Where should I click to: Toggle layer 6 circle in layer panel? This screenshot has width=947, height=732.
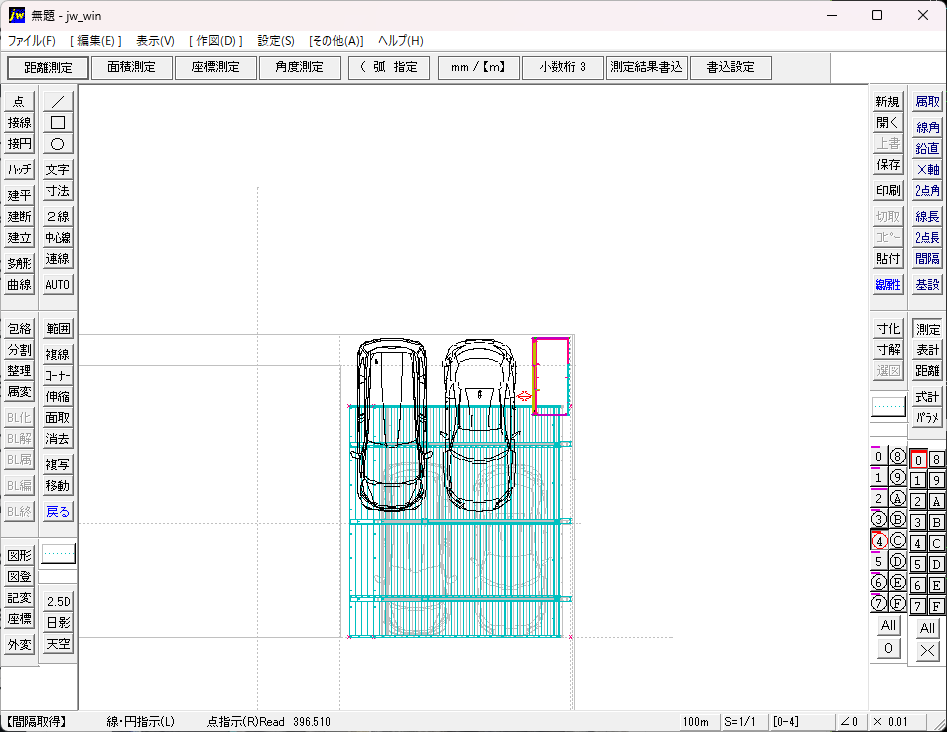click(879, 582)
